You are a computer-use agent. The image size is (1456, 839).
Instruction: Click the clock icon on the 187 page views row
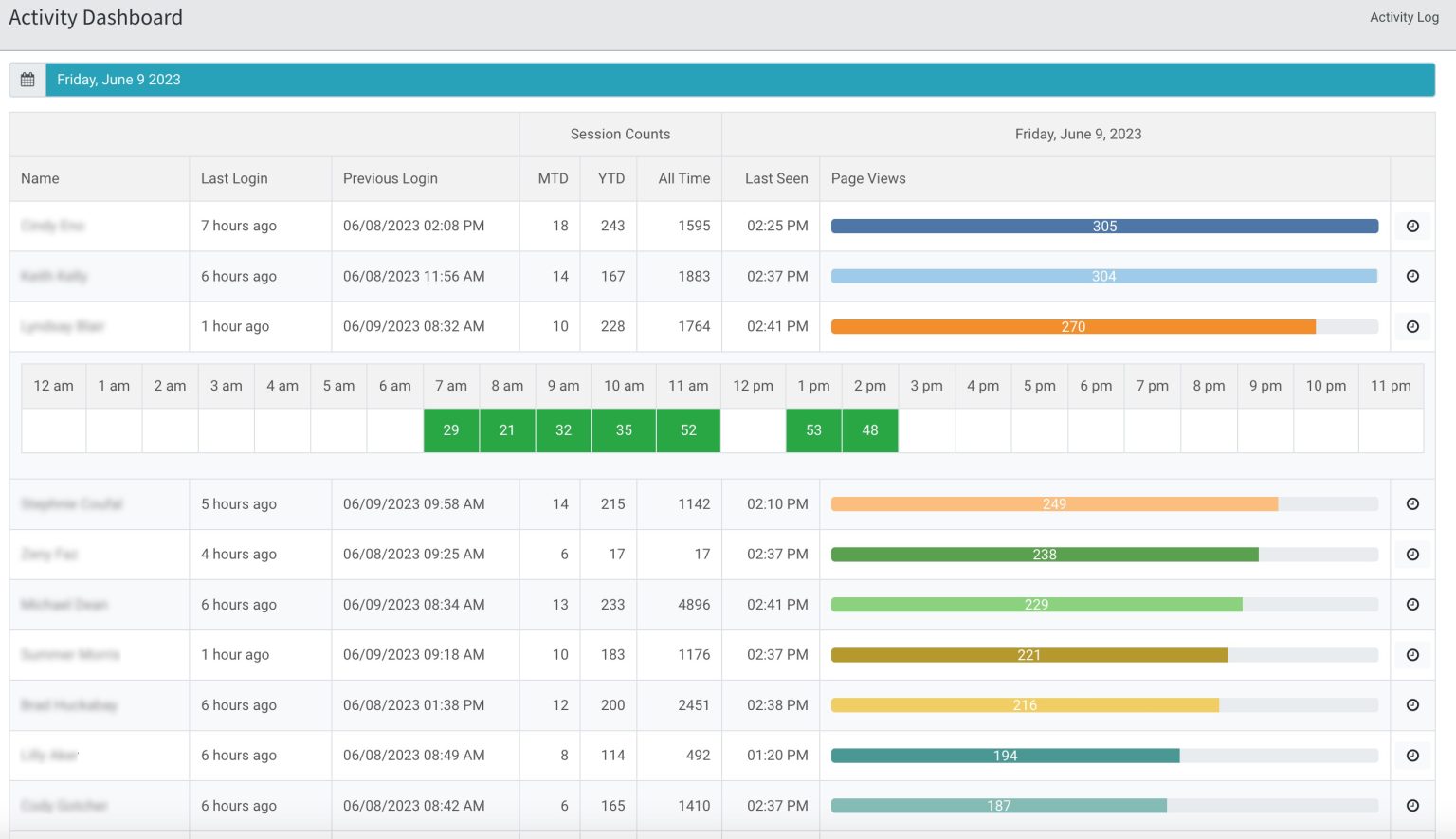tap(1412, 805)
